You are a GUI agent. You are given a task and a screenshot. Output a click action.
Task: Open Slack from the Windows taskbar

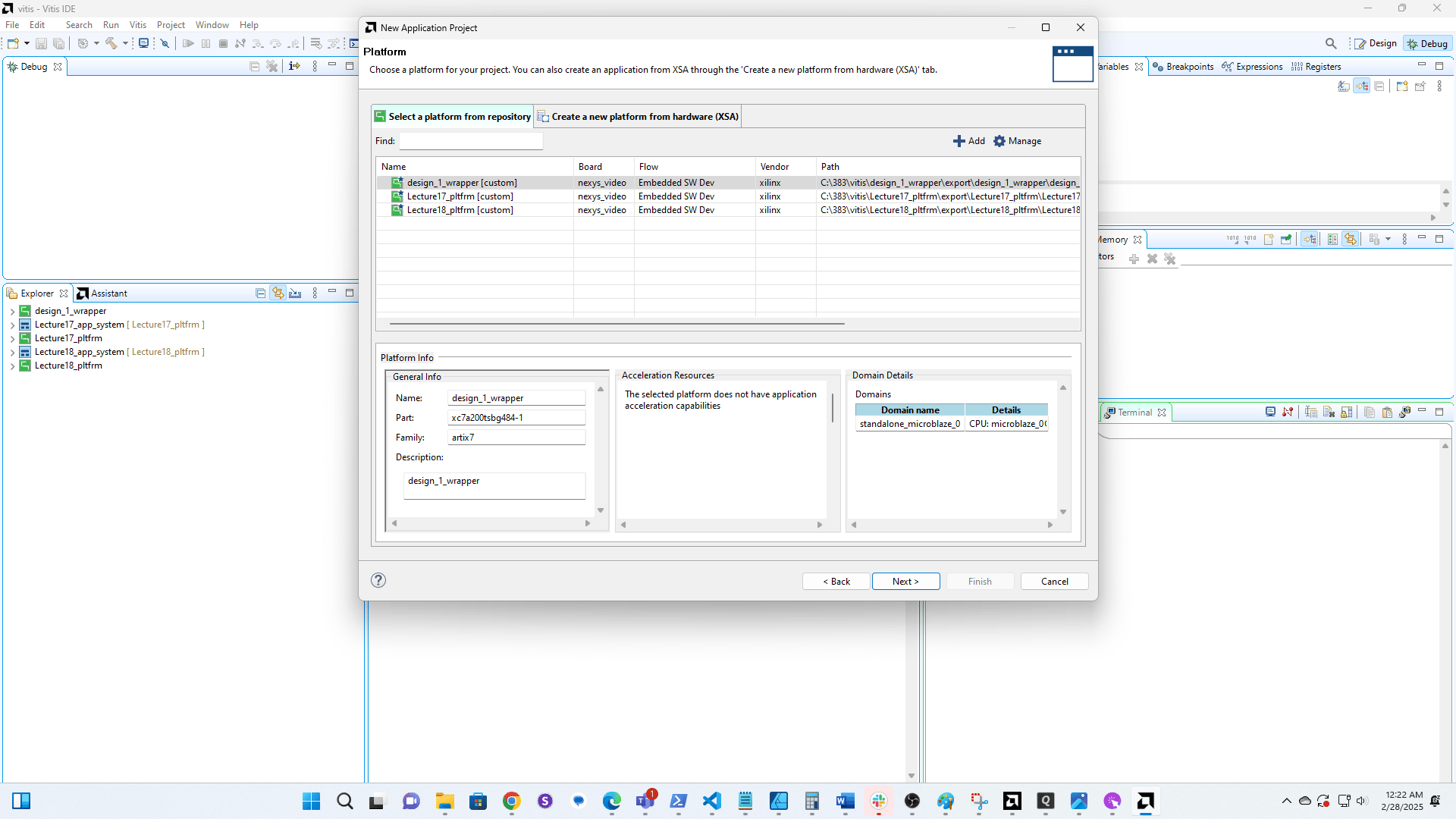(x=879, y=801)
